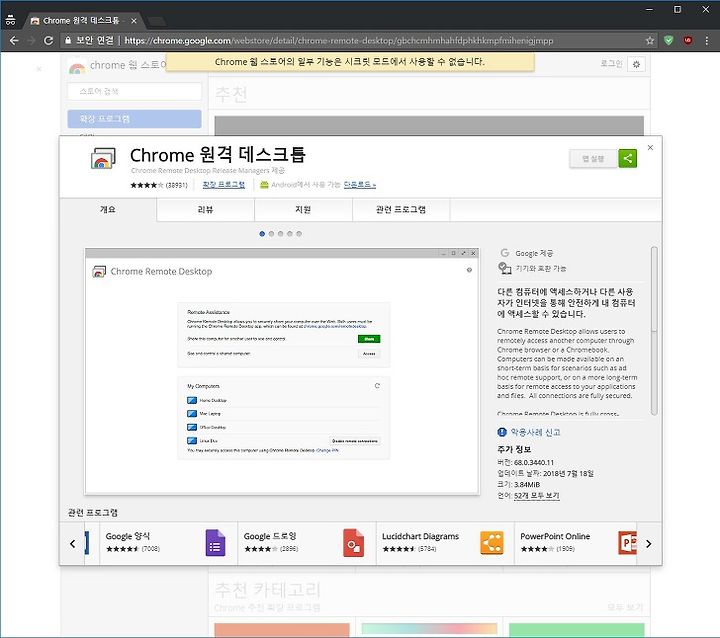
Task: Close the Chrome 원격 데스크톱 browser tab
Action: (134, 21)
